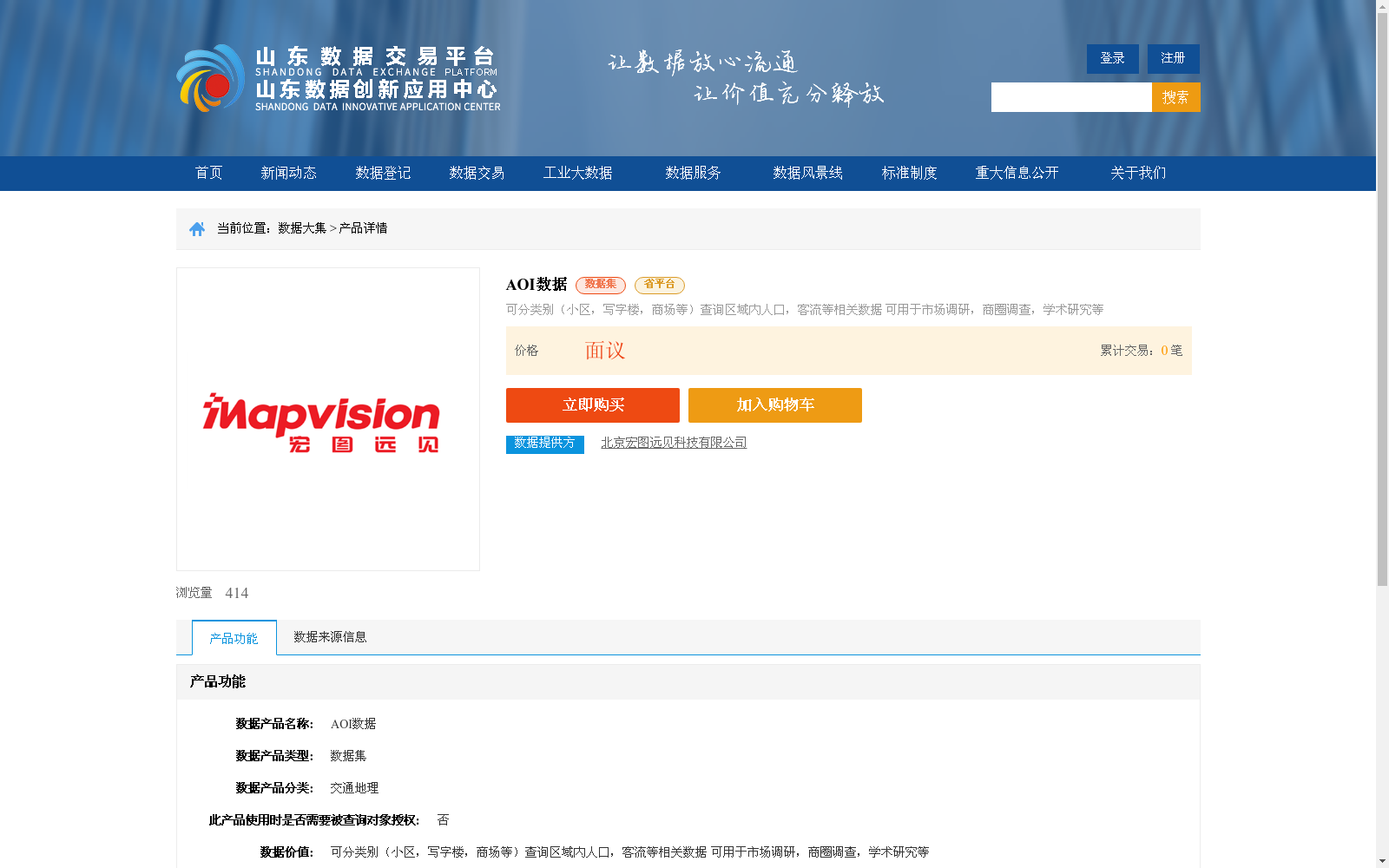Click the 省平台 tag badge
The height and width of the screenshot is (868, 1389).
tap(660, 285)
